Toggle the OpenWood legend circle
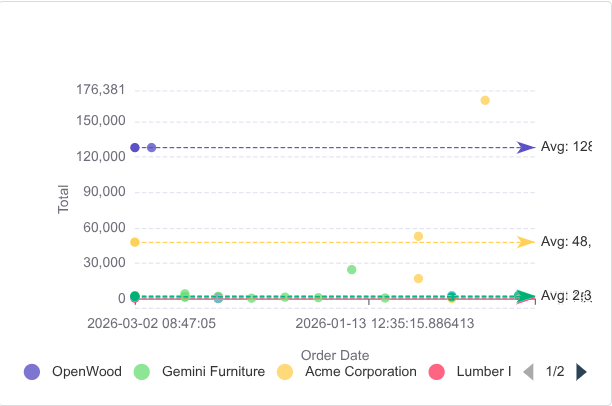Screen dimensions: 612x406 [x=32, y=372]
